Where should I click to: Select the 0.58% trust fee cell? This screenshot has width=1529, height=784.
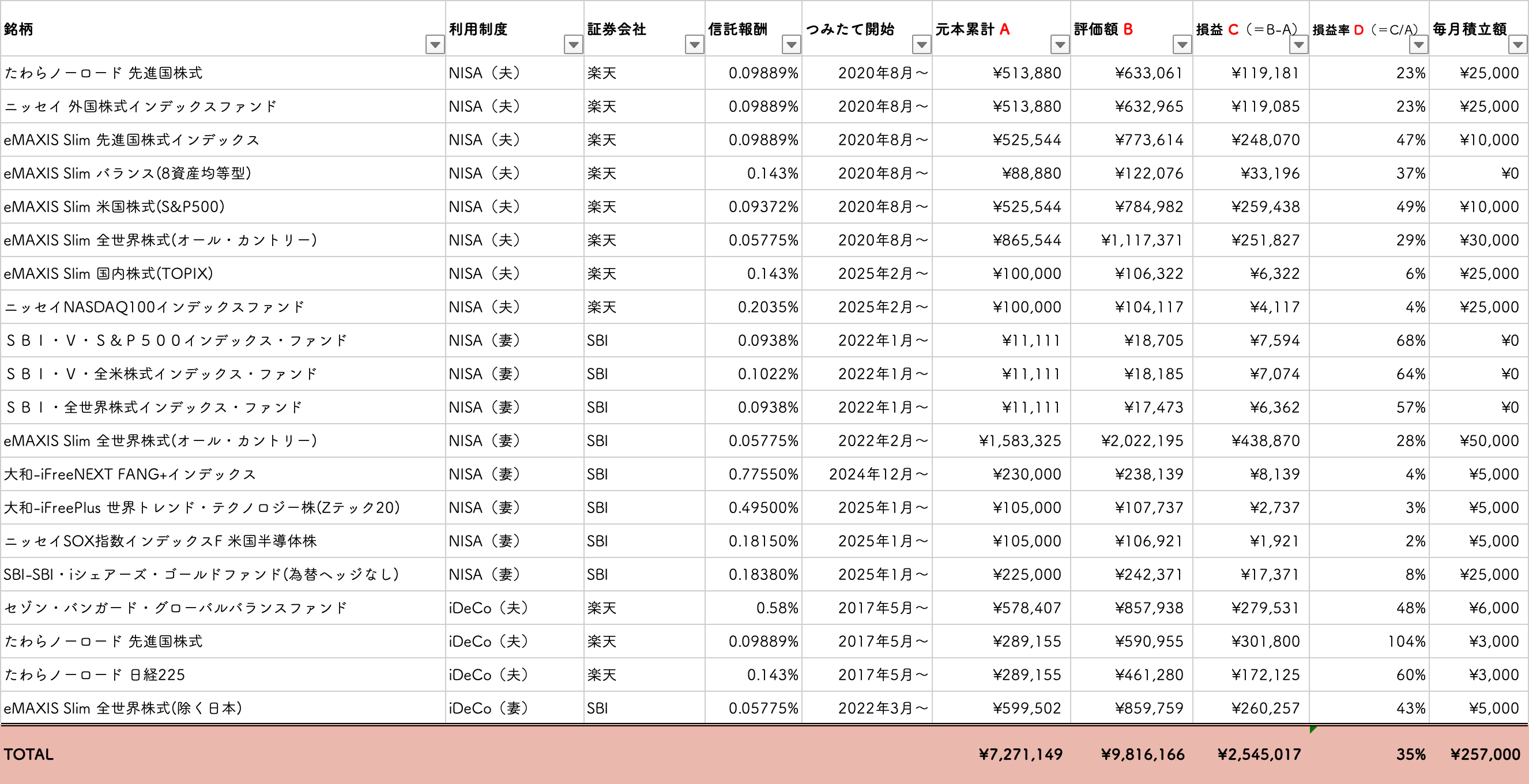click(753, 608)
